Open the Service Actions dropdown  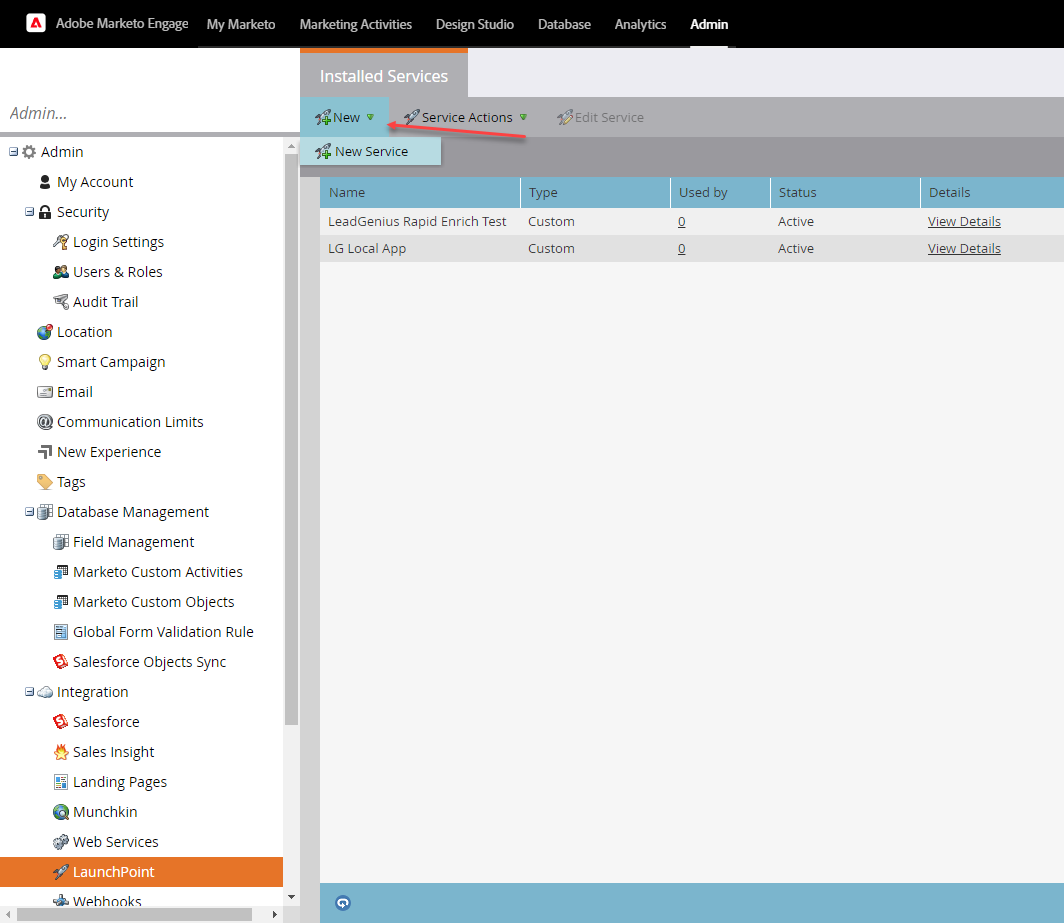coord(466,117)
